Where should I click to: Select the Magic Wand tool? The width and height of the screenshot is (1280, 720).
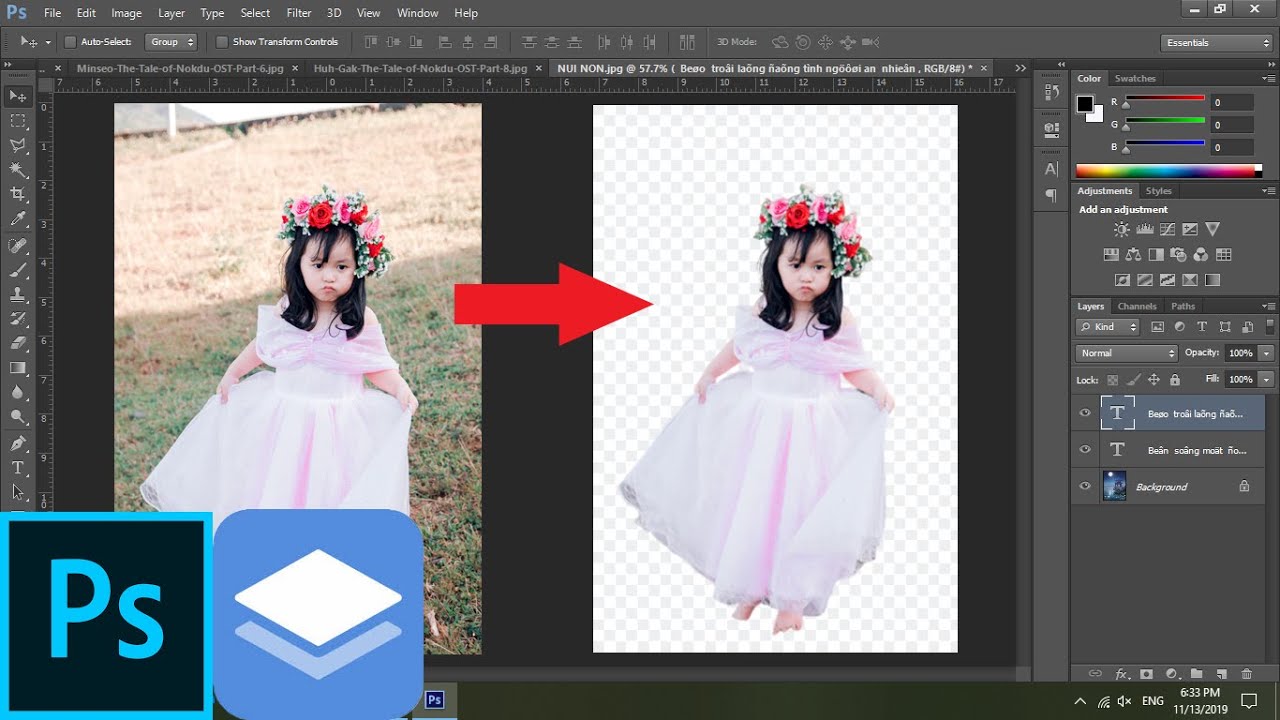[x=18, y=170]
